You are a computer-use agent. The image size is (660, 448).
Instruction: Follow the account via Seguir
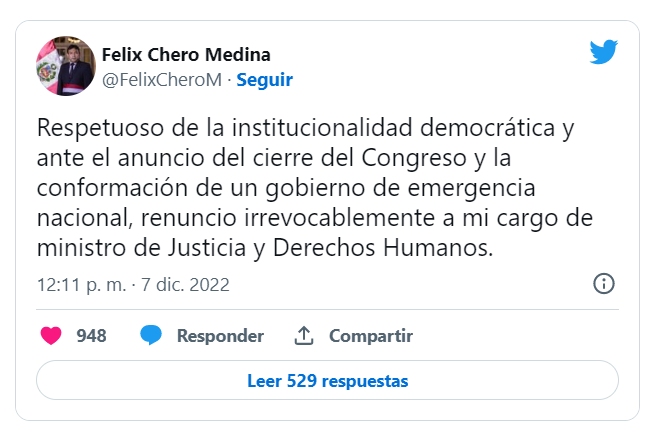[264, 79]
